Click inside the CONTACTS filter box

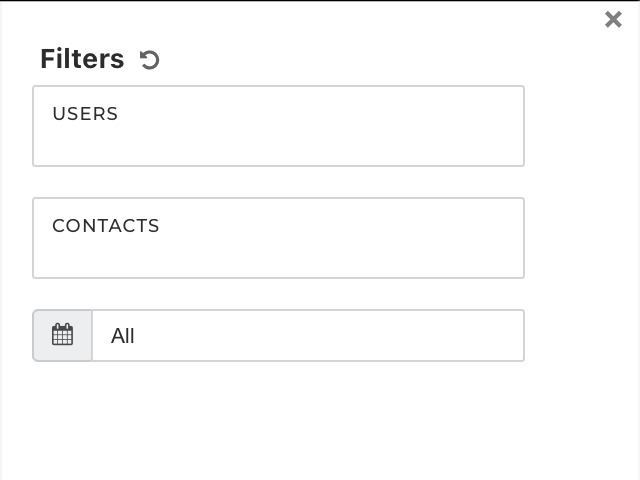point(278,238)
